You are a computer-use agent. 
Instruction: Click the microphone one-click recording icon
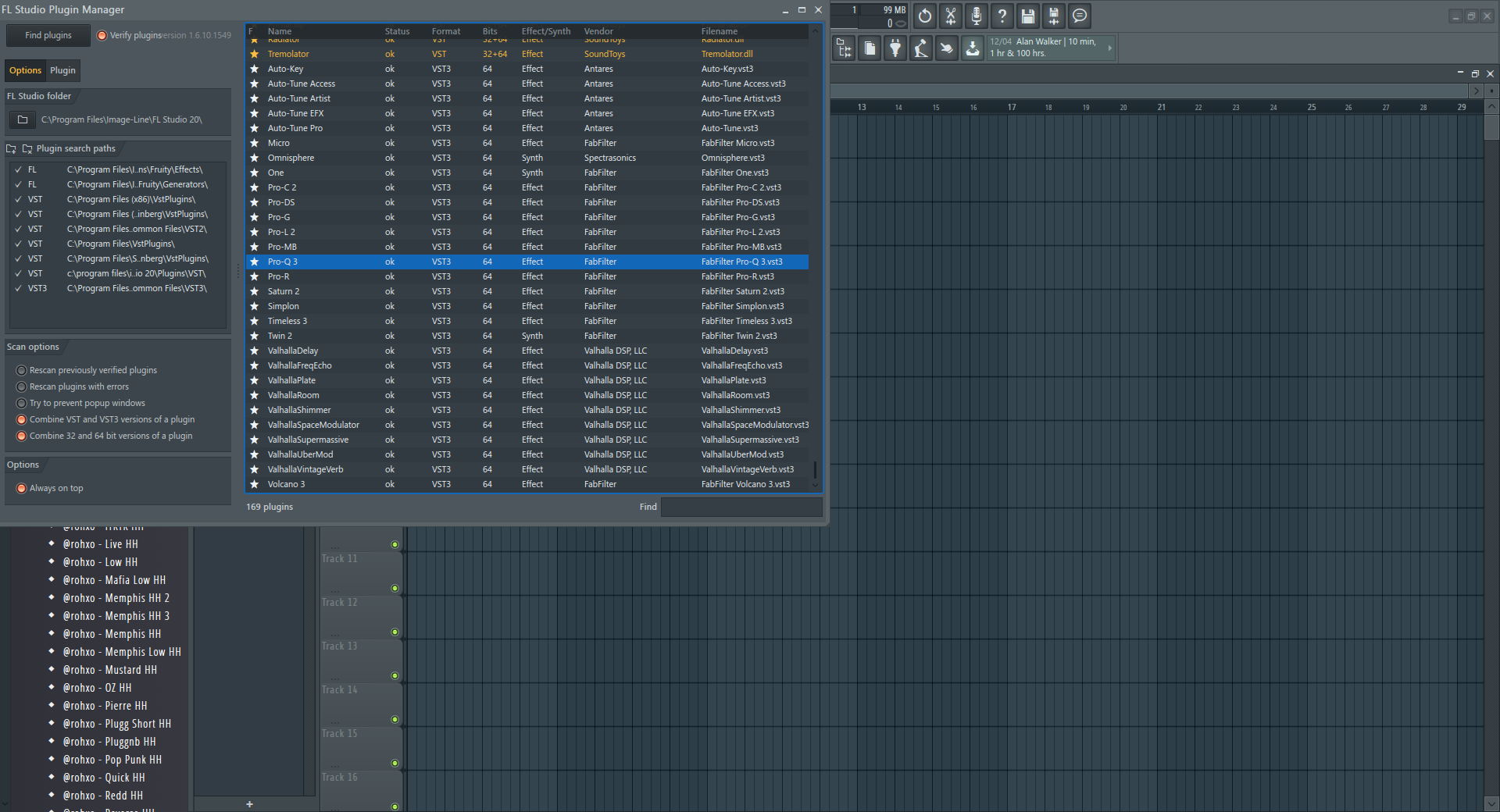coord(977,16)
